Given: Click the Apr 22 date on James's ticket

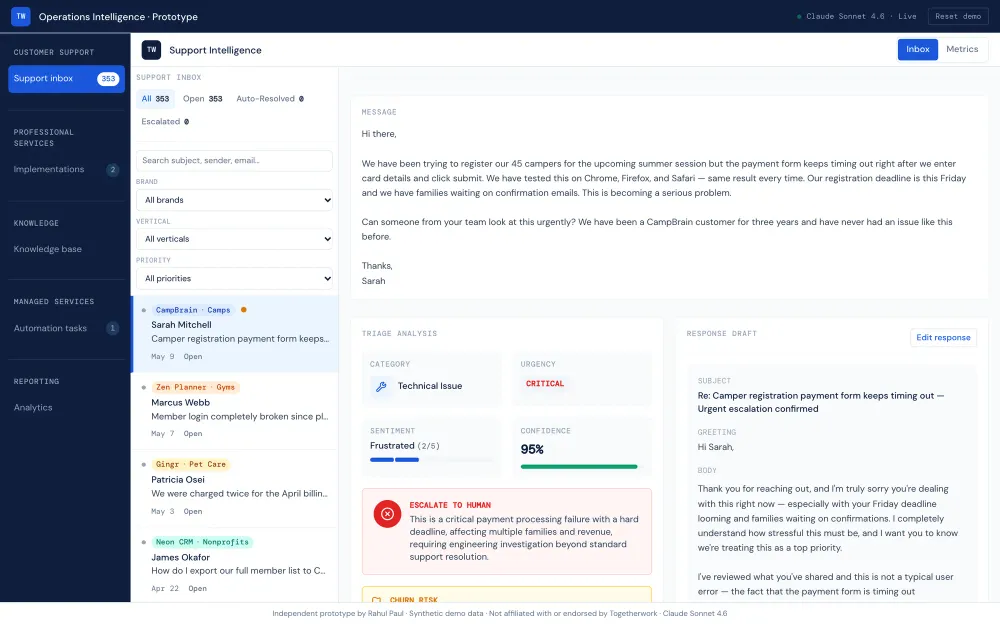Looking at the screenshot, I should [165, 589].
